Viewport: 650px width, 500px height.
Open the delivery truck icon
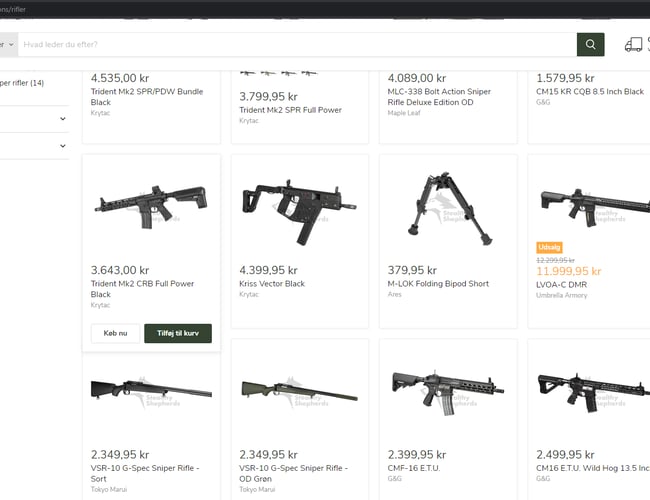tap(633, 44)
